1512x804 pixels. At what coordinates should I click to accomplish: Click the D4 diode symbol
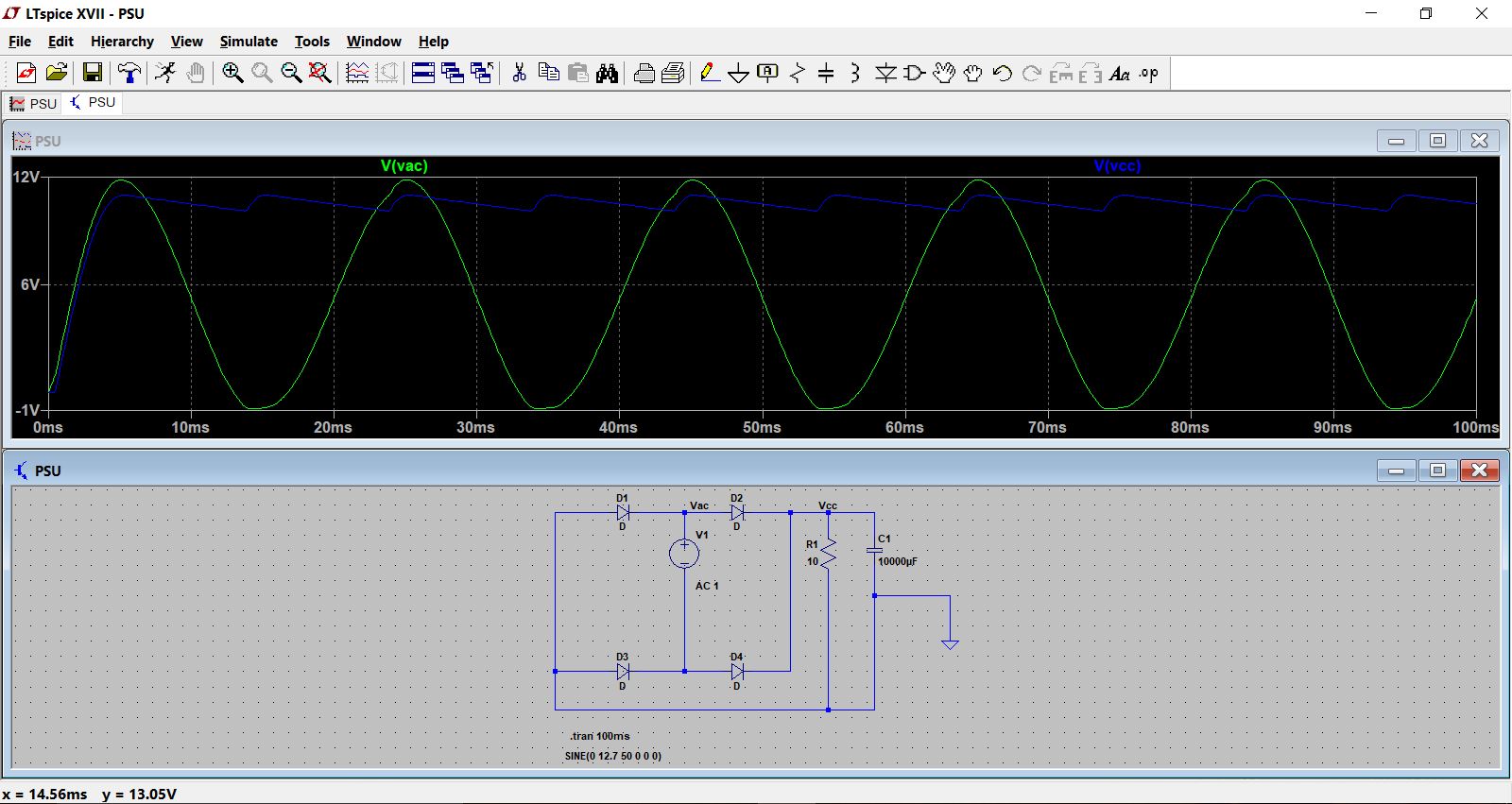tap(737, 672)
